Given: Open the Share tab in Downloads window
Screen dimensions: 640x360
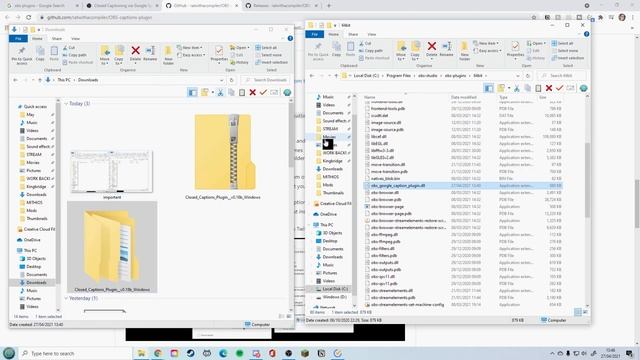Looking at the screenshot, I should [x=57, y=39].
